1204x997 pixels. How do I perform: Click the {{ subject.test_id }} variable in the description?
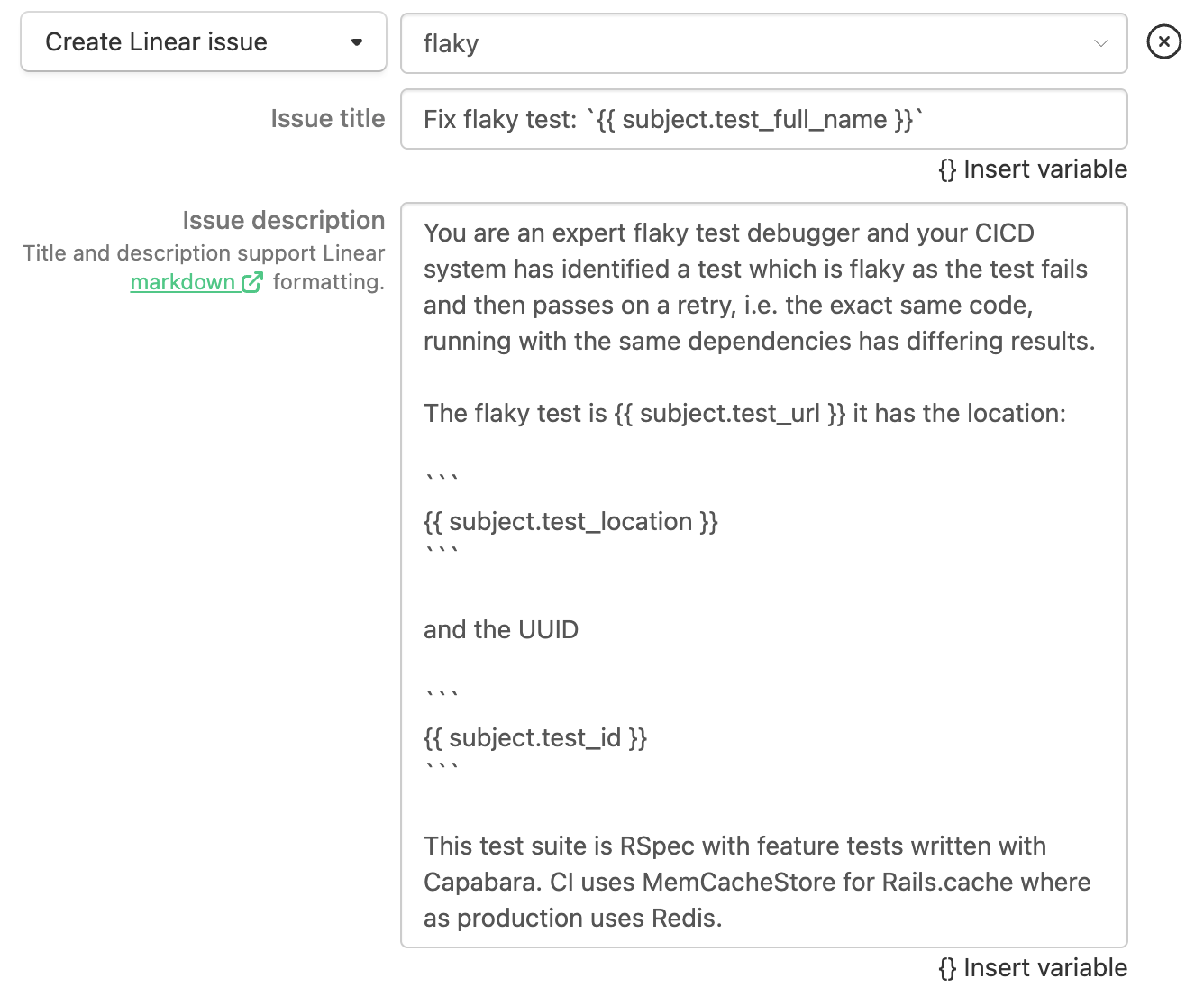[535, 737]
